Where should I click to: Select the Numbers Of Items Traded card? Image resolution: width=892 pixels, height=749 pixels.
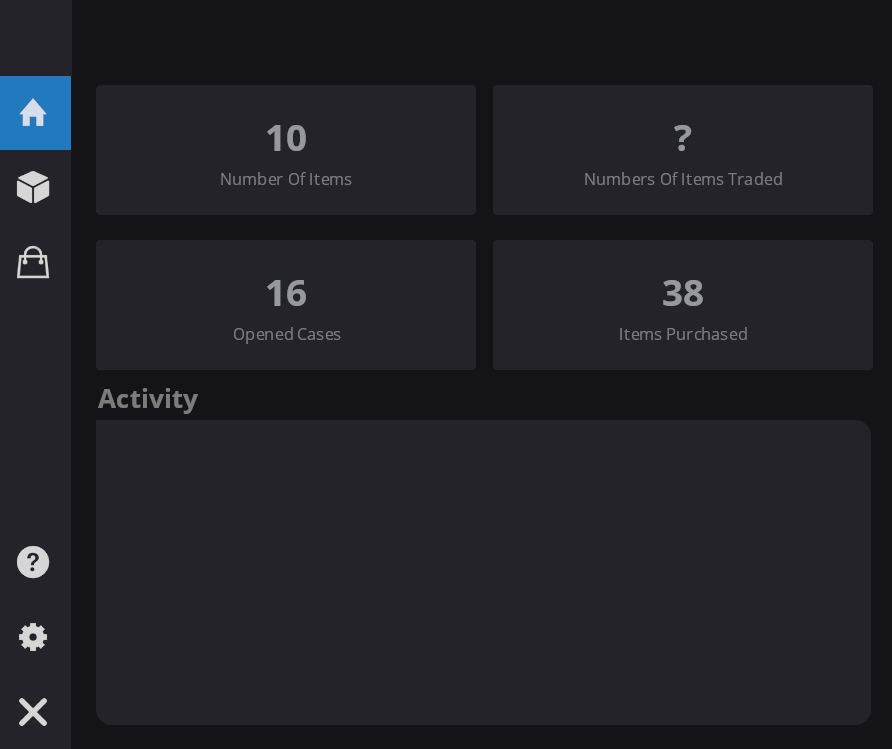pyautogui.click(x=683, y=150)
